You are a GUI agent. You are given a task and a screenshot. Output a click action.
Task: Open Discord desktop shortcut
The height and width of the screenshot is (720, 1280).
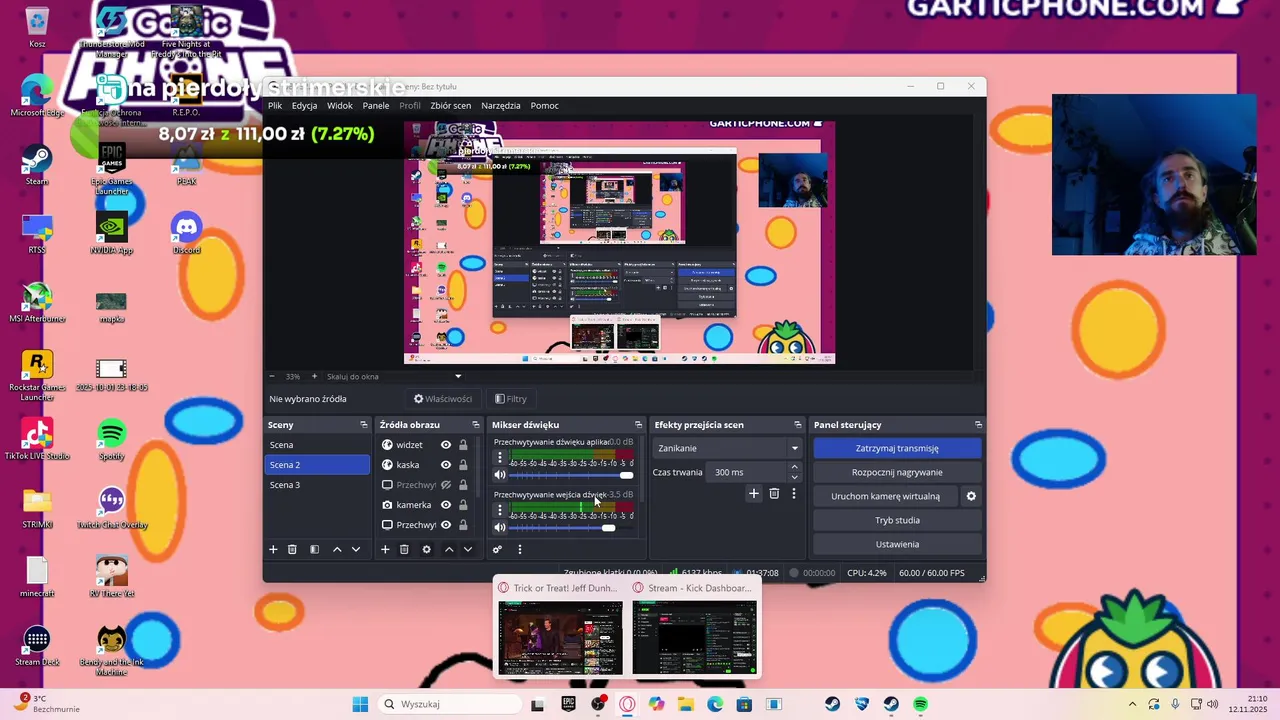tap(187, 233)
